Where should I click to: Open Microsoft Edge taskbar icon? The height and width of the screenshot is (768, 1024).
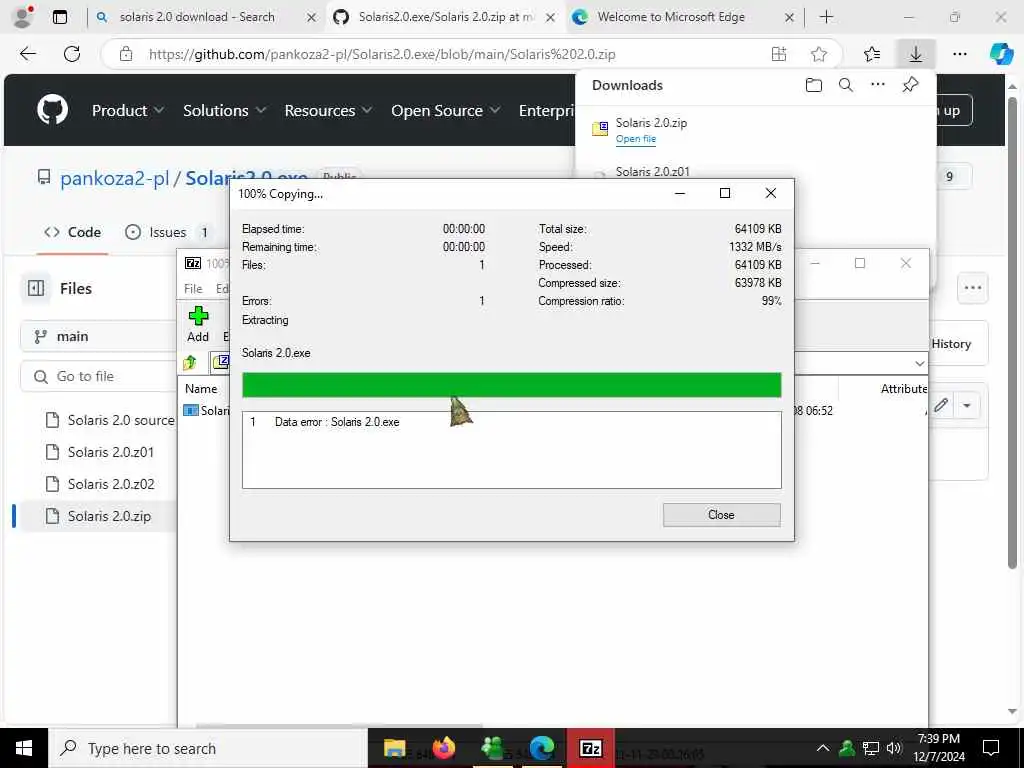[541, 748]
